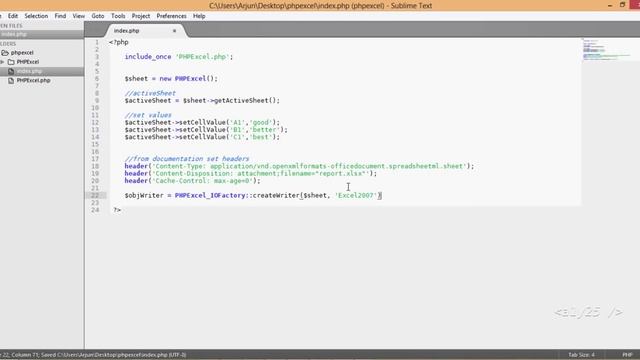
Task: Open the View menu
Action: coord(78,16)
